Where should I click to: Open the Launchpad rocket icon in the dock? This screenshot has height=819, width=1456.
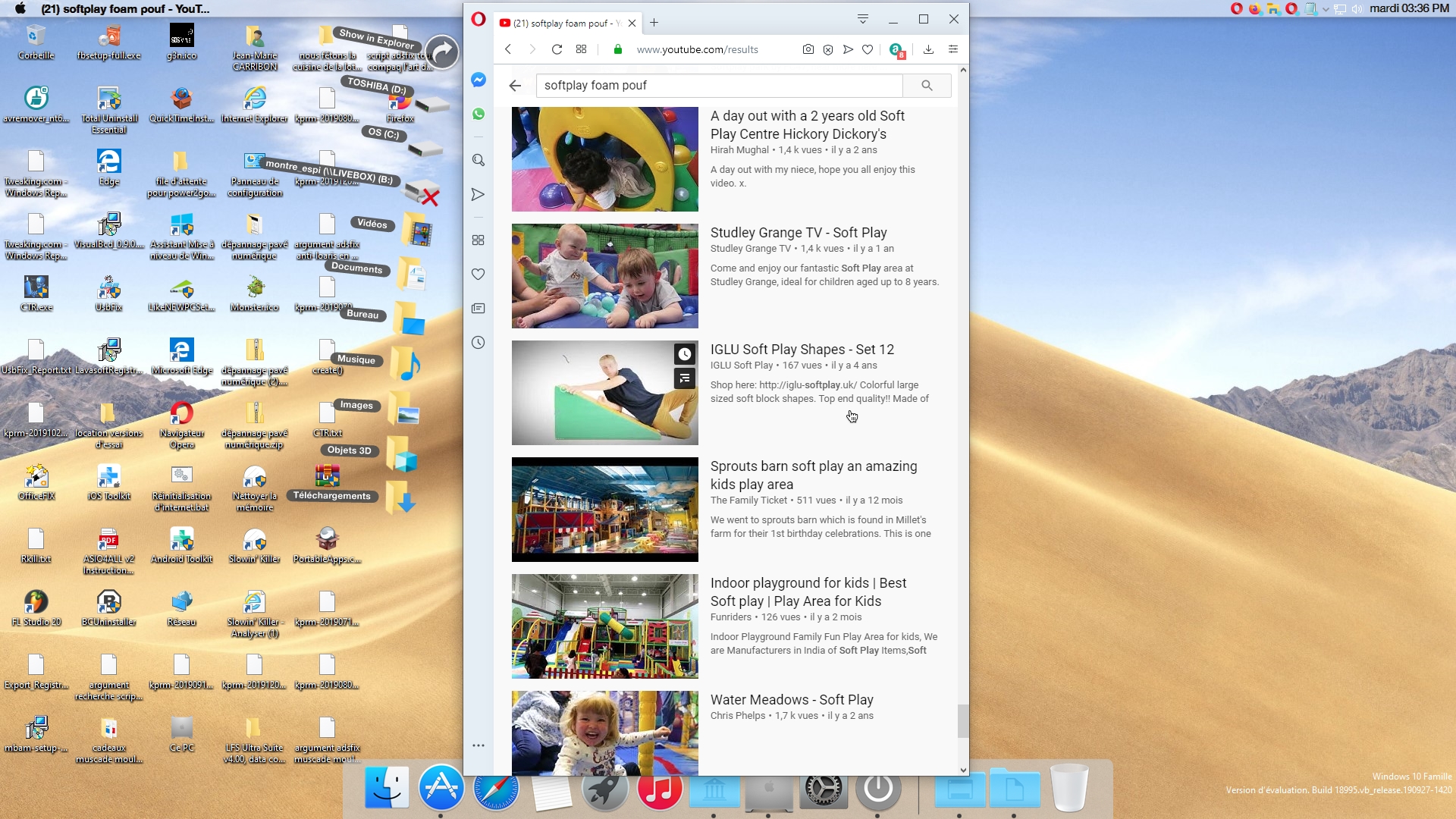[x=604, y=789]
